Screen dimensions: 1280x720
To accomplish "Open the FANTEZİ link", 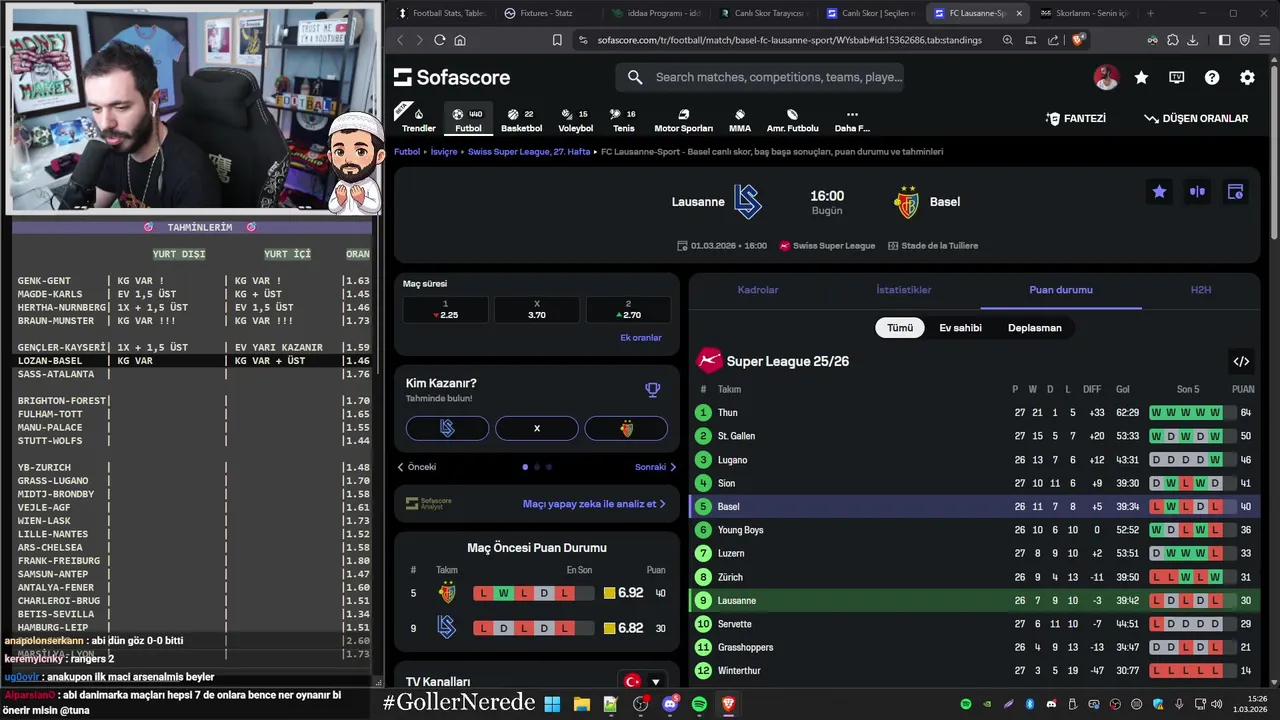I will tap(1076, 118).
